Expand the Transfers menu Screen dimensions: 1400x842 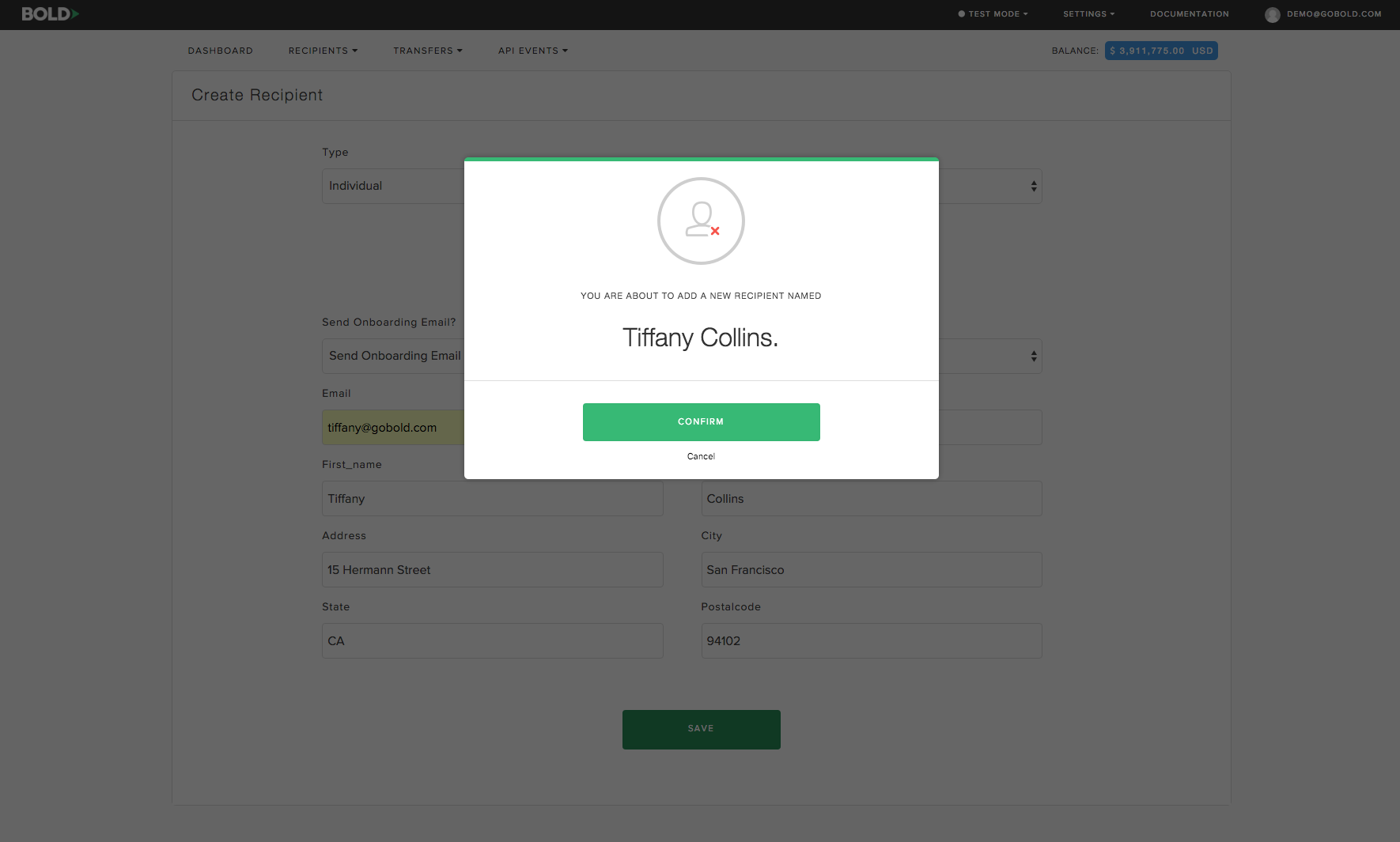tap(427, 51)
